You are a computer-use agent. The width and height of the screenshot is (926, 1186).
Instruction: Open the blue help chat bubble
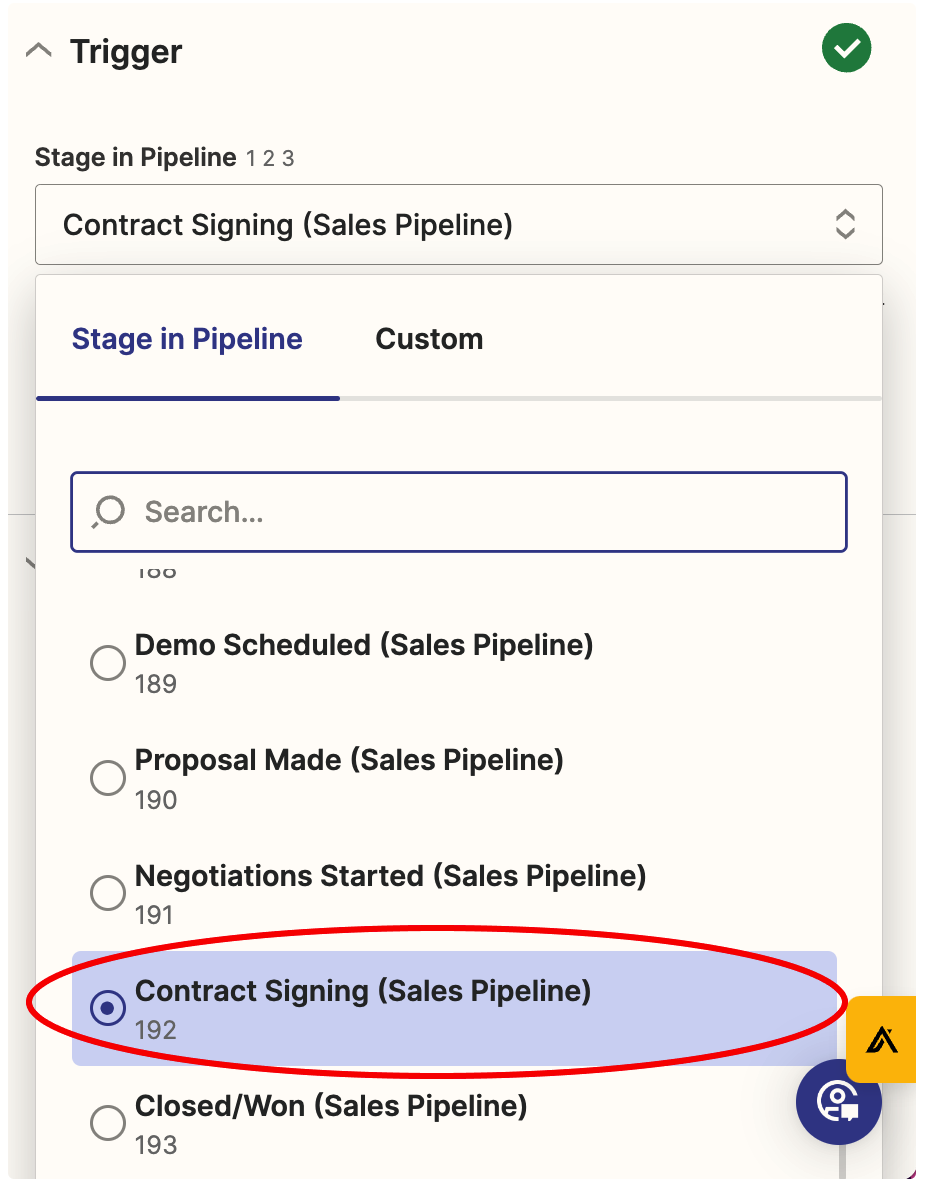[838, 1103]
